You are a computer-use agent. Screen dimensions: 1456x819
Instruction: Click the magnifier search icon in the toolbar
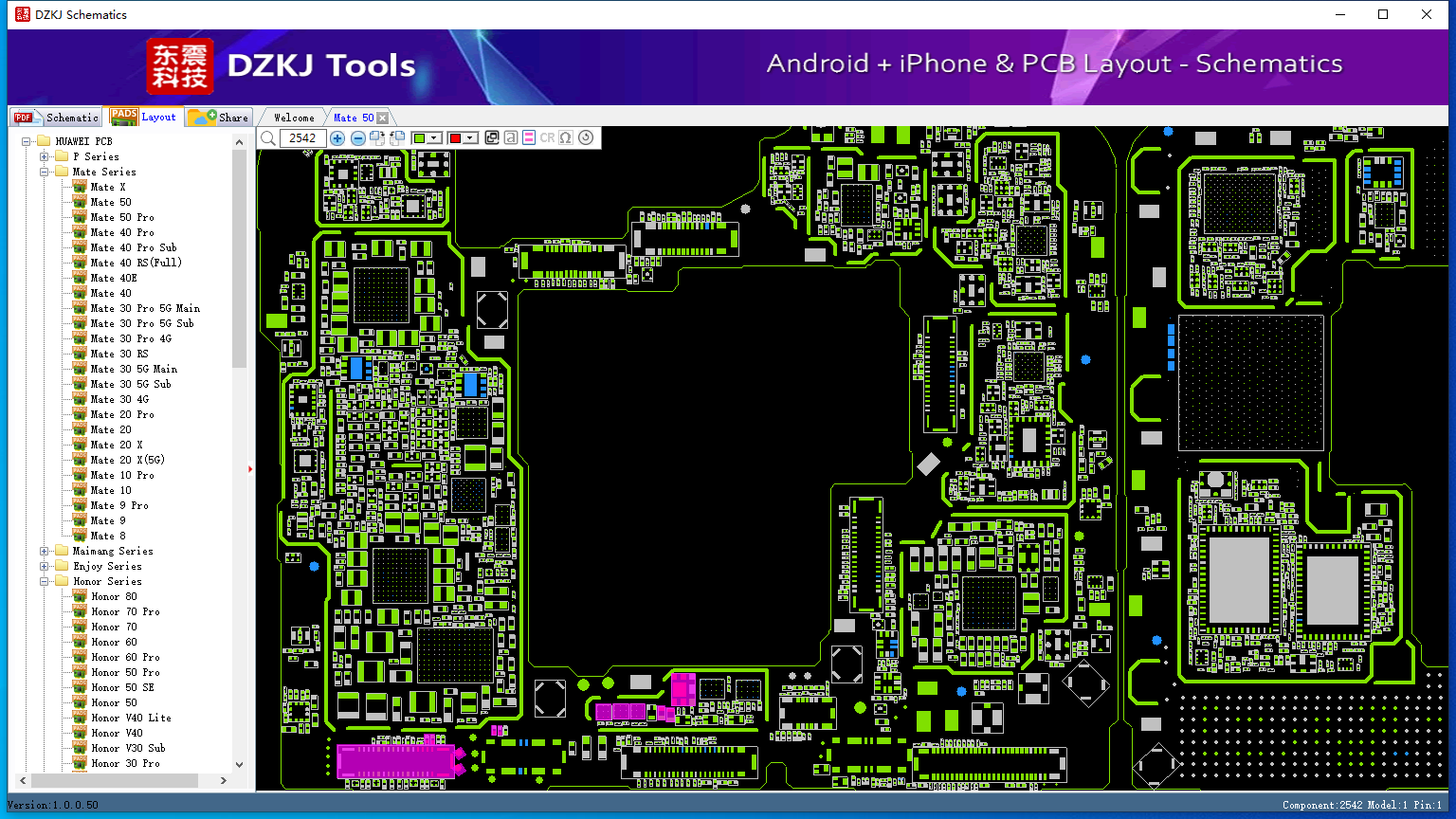point(268,138)
